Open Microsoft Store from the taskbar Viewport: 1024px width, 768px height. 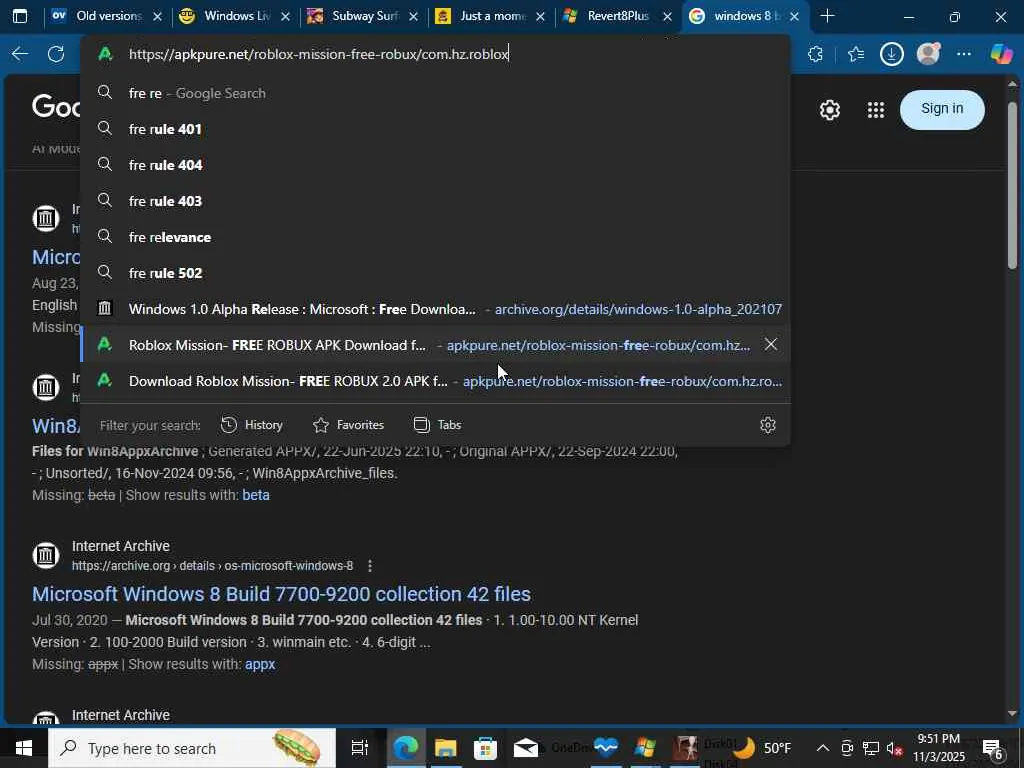[x=485, y=748]
